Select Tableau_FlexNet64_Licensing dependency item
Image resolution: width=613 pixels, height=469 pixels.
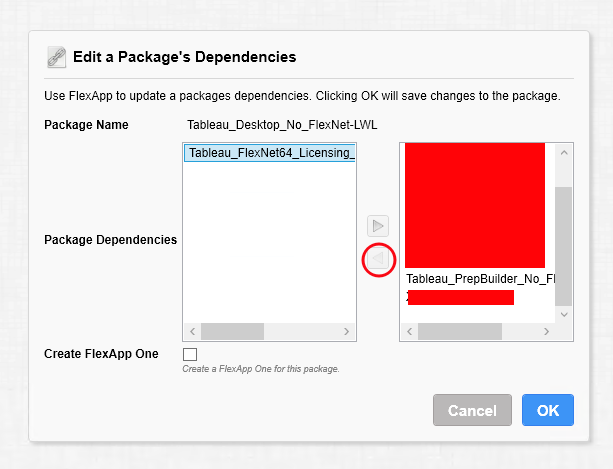coord(269,153)
